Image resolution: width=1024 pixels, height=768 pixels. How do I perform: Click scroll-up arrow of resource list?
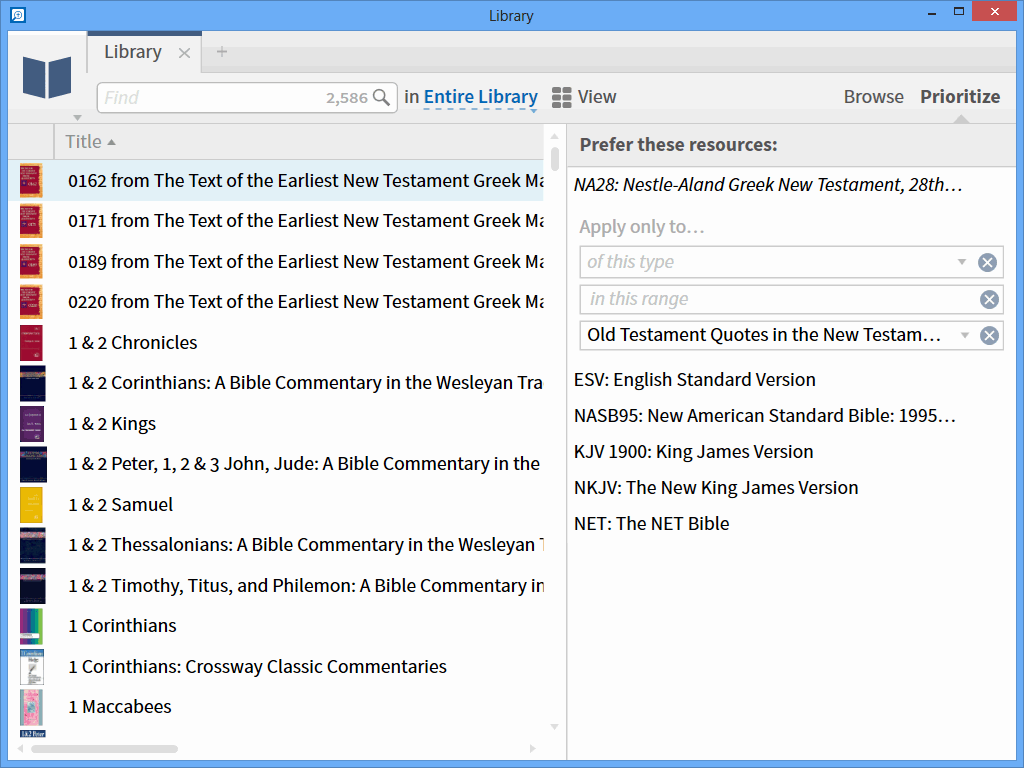click(x=554, y=136)
